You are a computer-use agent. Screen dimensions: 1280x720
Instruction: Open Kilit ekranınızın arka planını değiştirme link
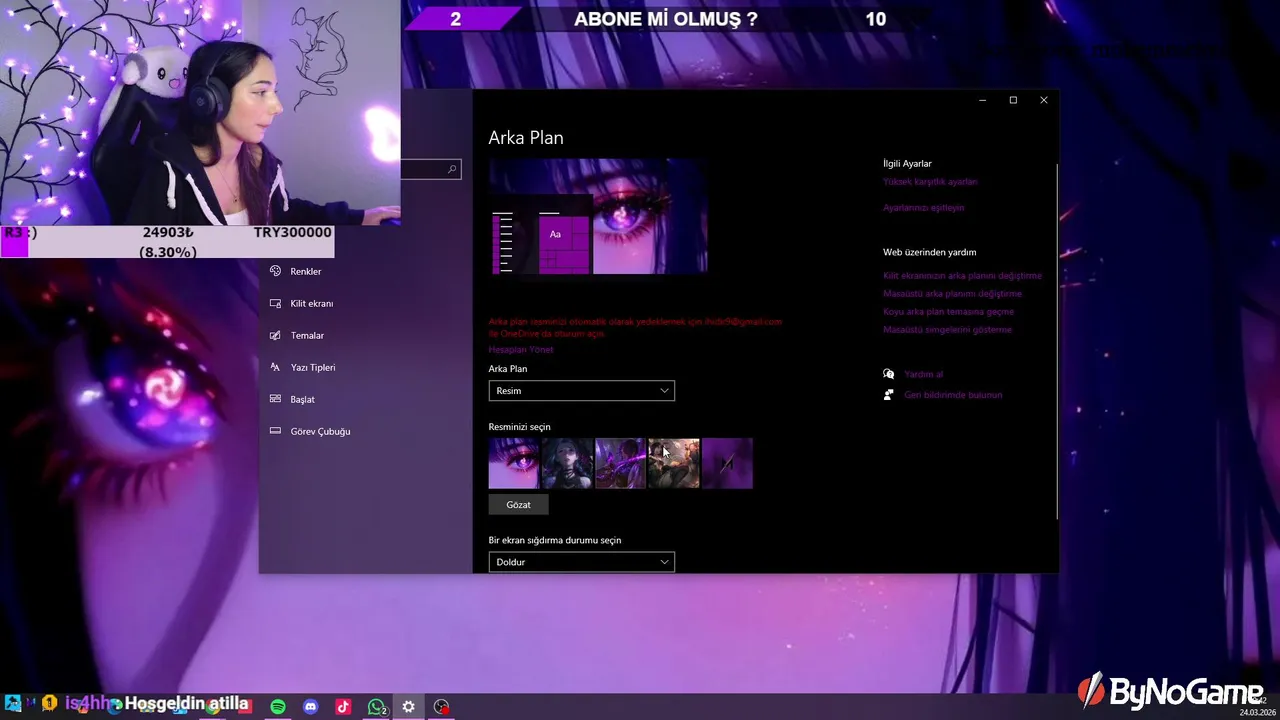click(962, 276)
